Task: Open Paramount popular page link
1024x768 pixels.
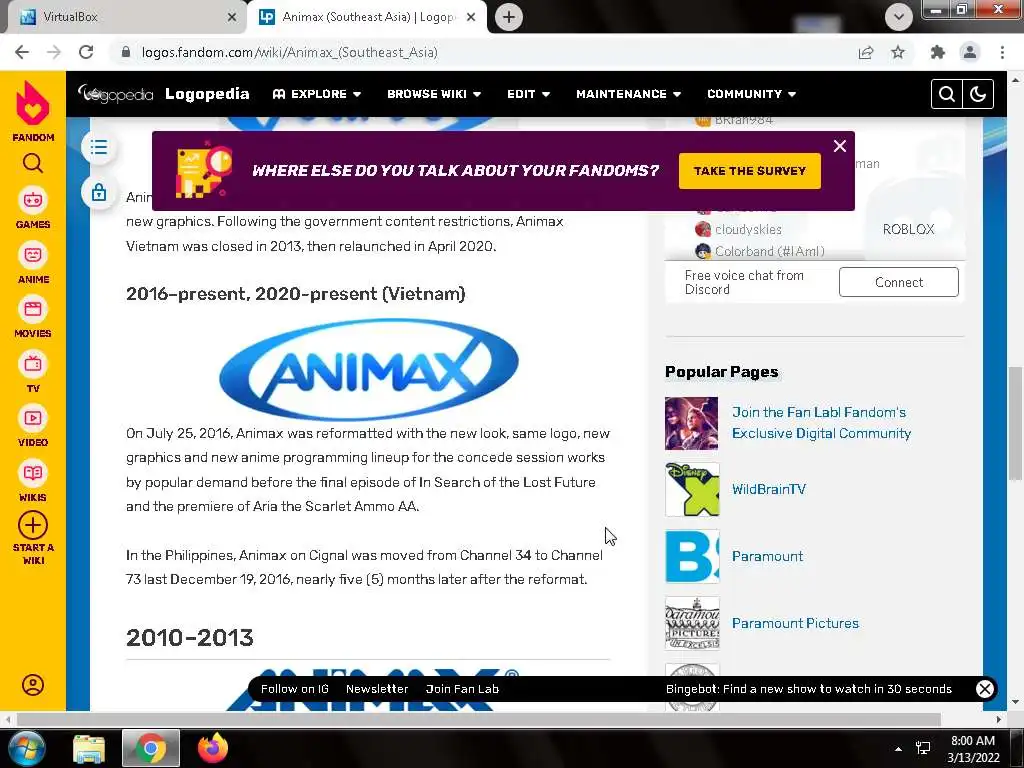Action: [767, 556]
